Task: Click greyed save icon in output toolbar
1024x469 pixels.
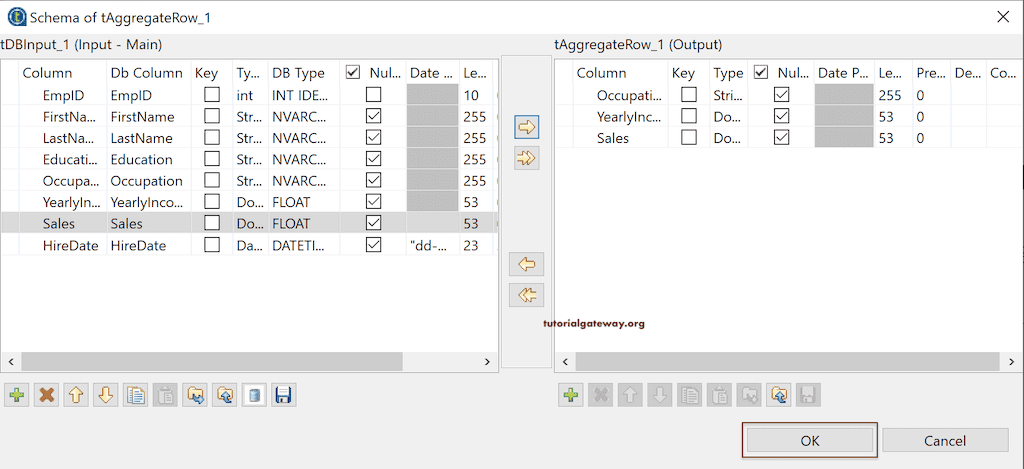Action: [808, 395]
